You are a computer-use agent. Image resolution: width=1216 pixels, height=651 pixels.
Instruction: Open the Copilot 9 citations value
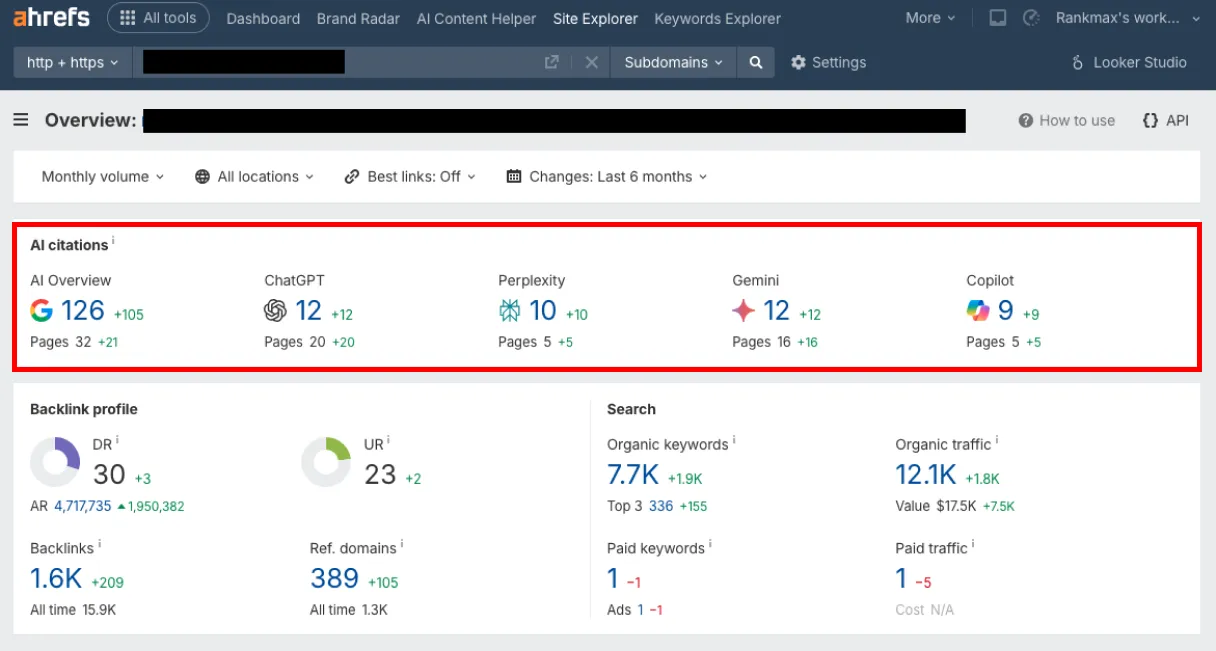click(x=1006, y=311)
